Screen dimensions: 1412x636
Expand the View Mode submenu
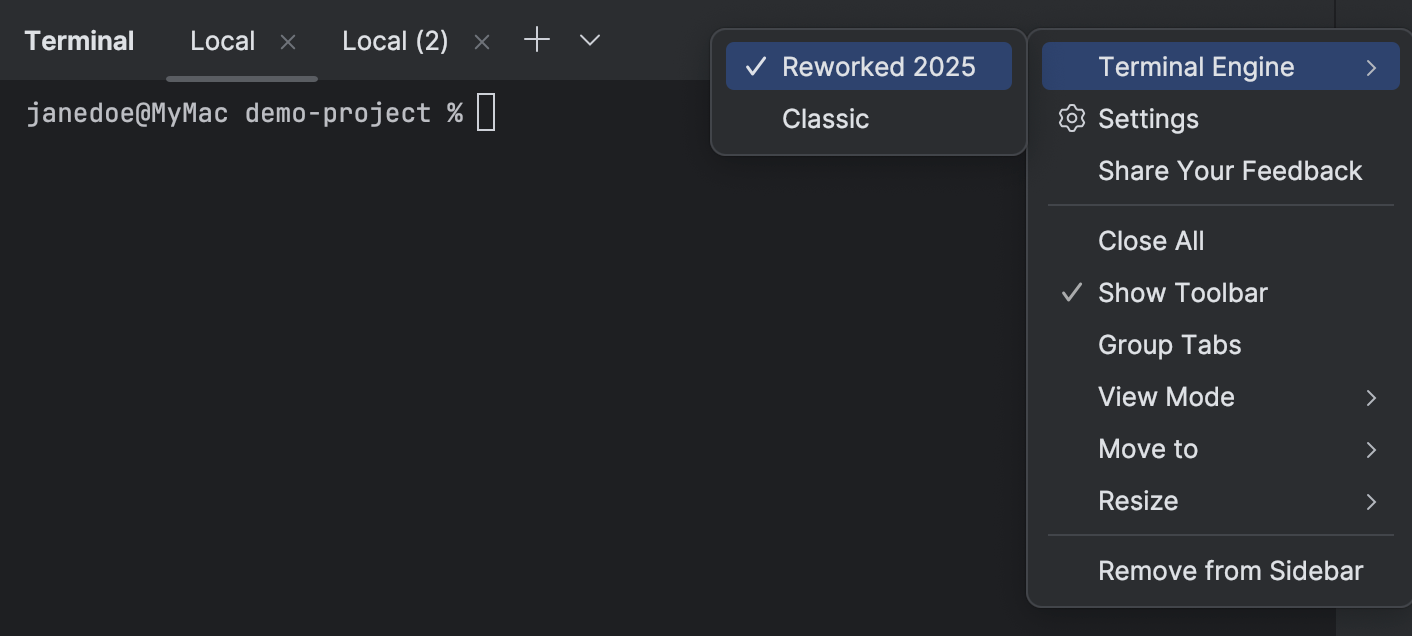(1166, 397)
